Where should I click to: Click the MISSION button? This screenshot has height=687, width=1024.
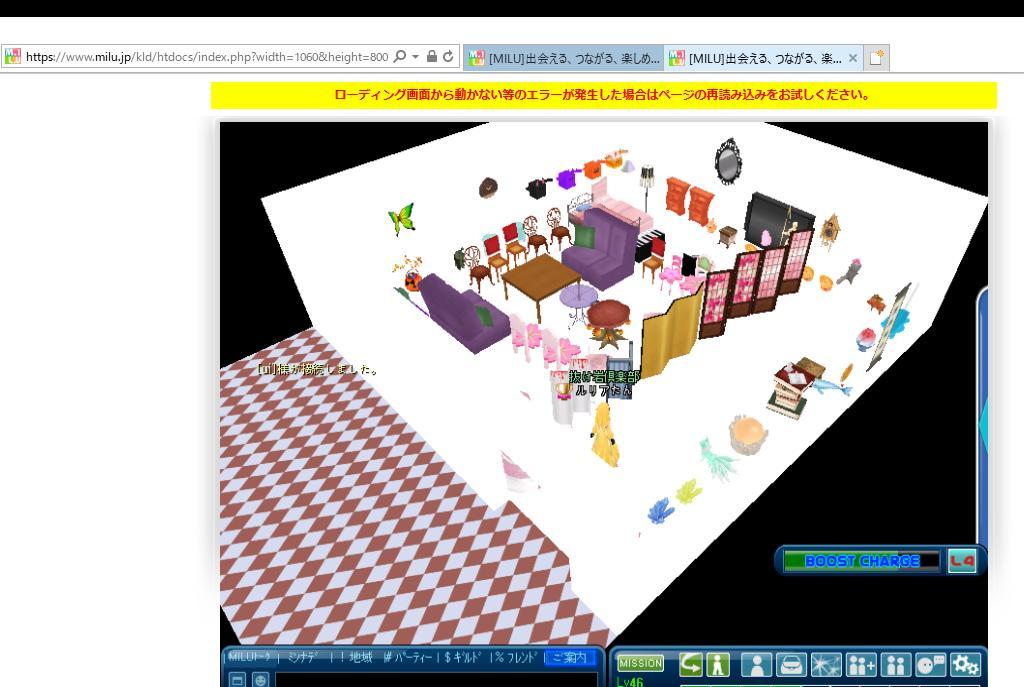tap(640, 663)
